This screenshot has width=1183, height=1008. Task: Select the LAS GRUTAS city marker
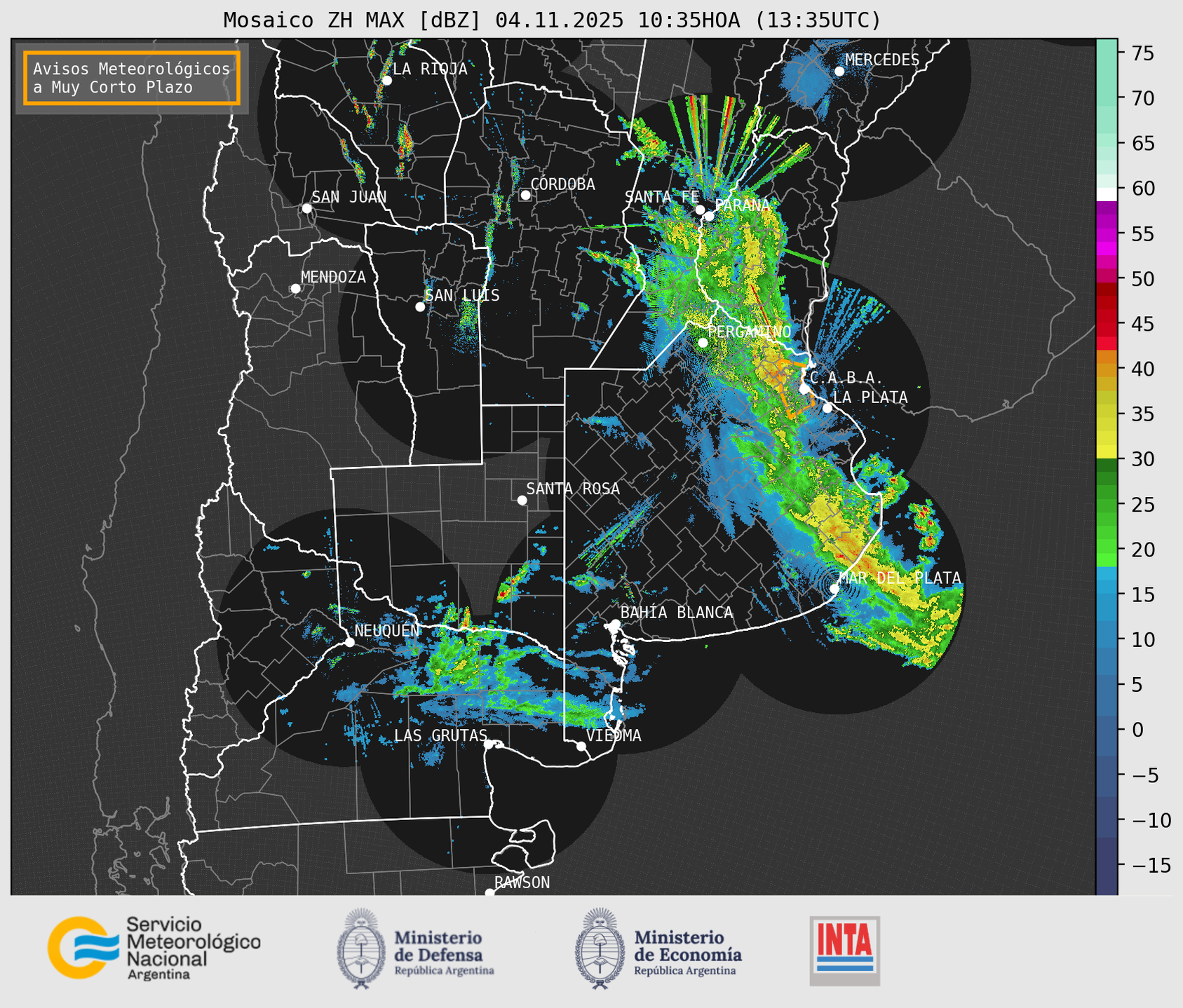[489, 744]
